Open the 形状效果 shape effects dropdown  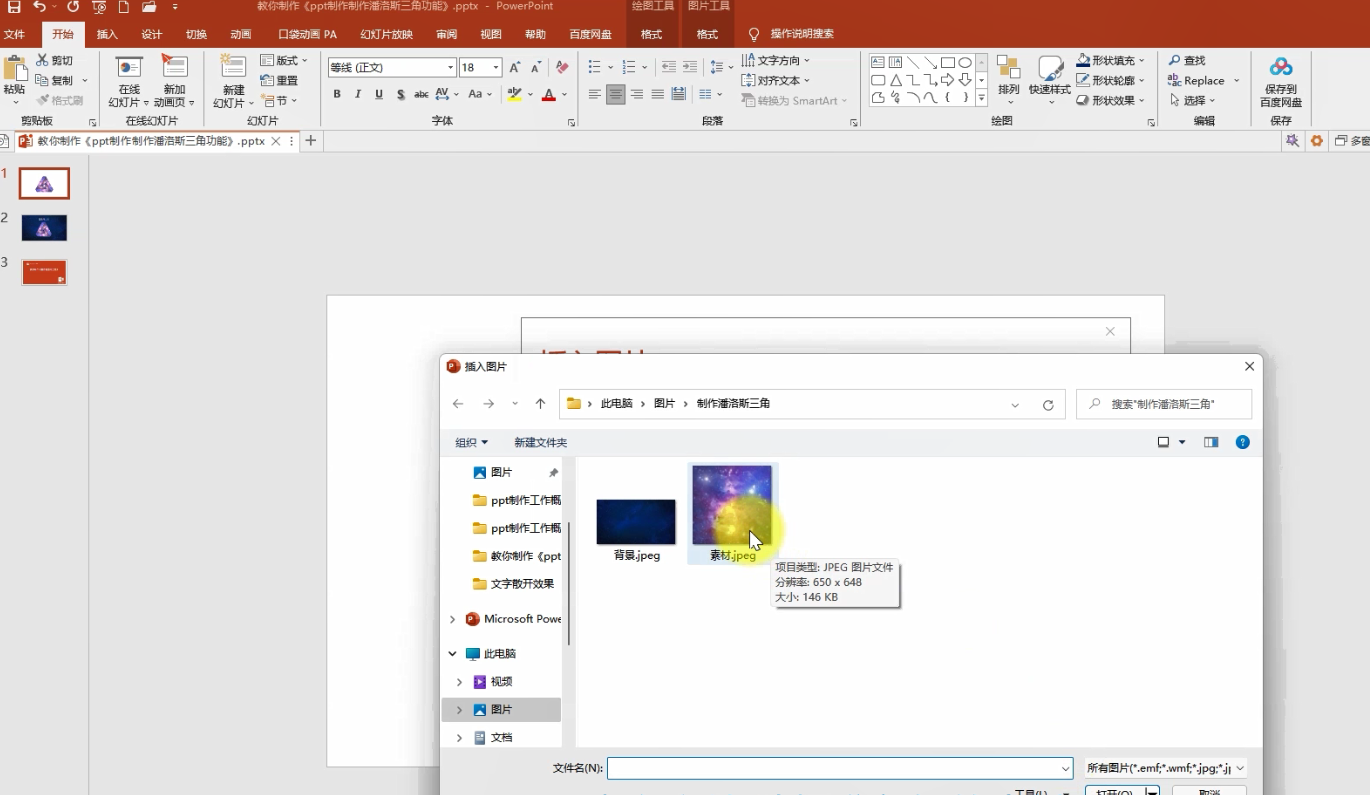pyautogui.click(x=1111, y=101)
